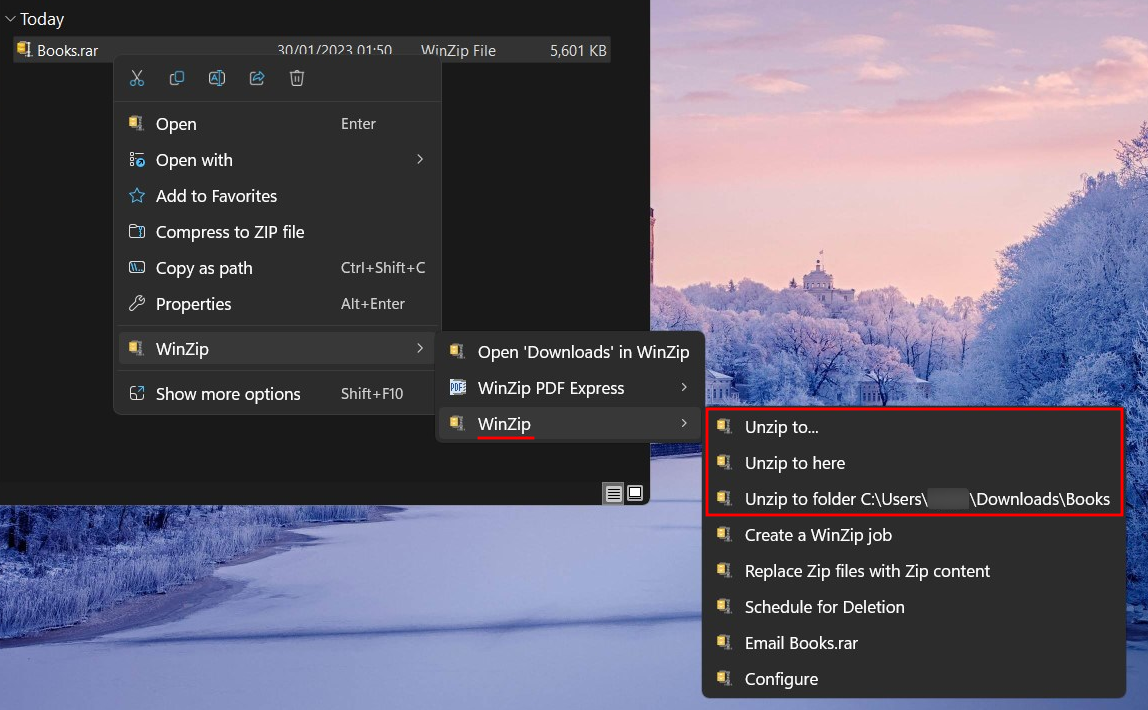Switch to large thumbnails view icon

(x=635, y=493)
